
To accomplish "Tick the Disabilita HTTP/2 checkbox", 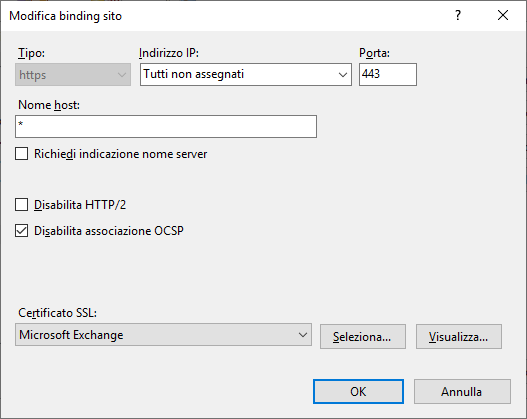I will pyautogui.click(x=22, y=205).
